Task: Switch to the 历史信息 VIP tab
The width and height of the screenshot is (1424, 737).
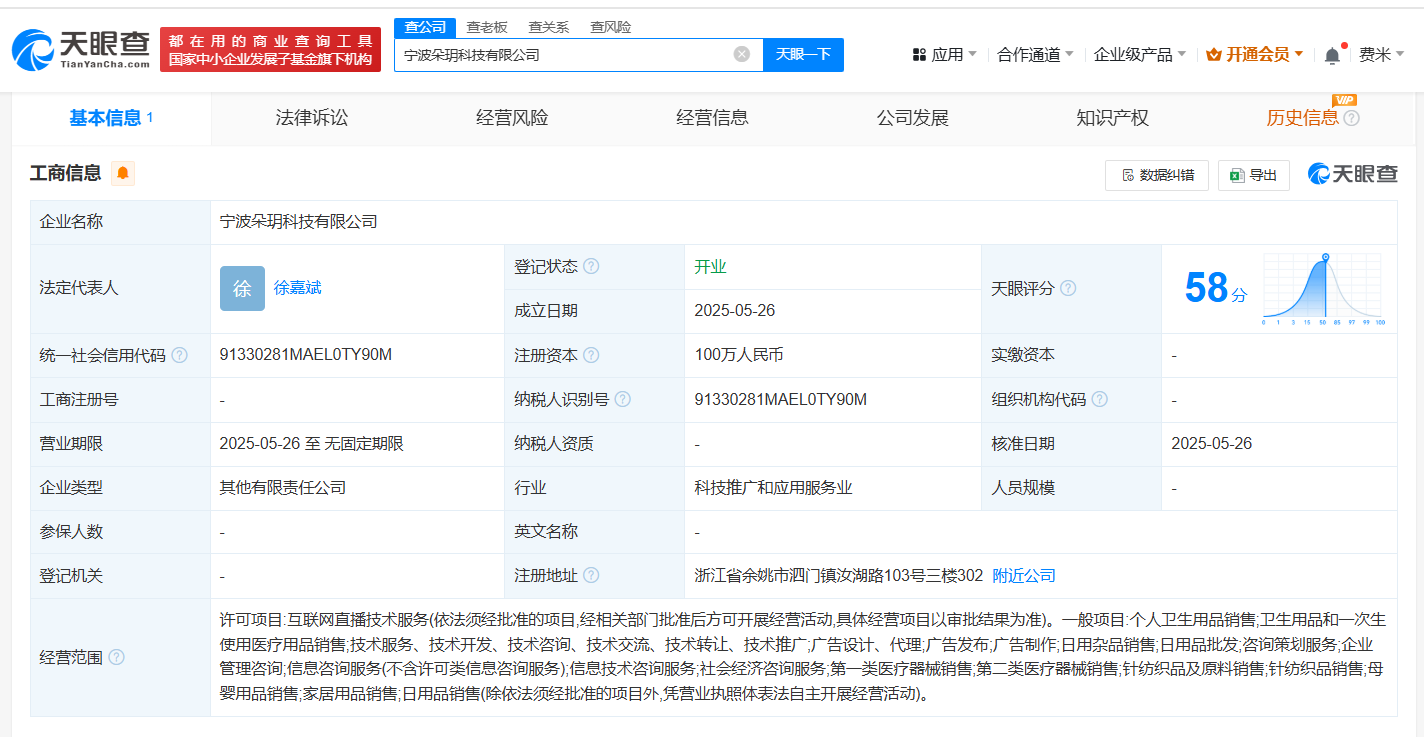Action: [1302, 118]
